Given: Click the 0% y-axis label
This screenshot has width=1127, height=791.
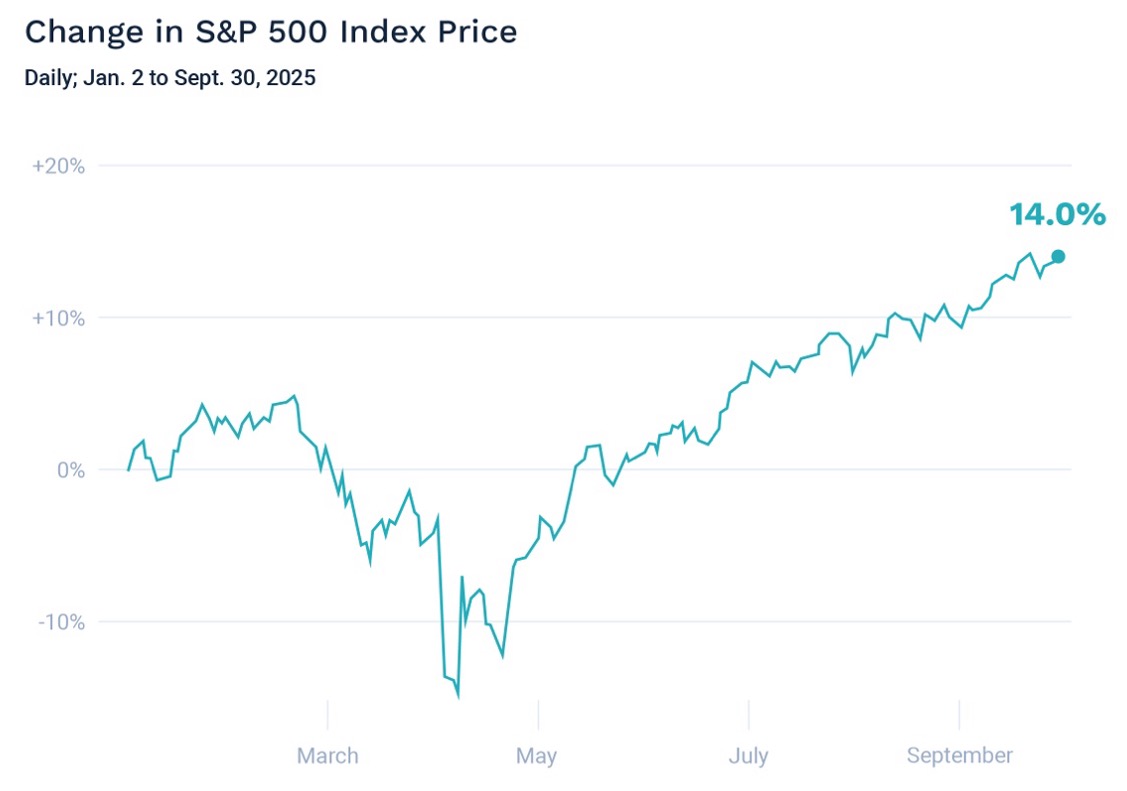Looking at the screenshot, I should tap(69, 470).
